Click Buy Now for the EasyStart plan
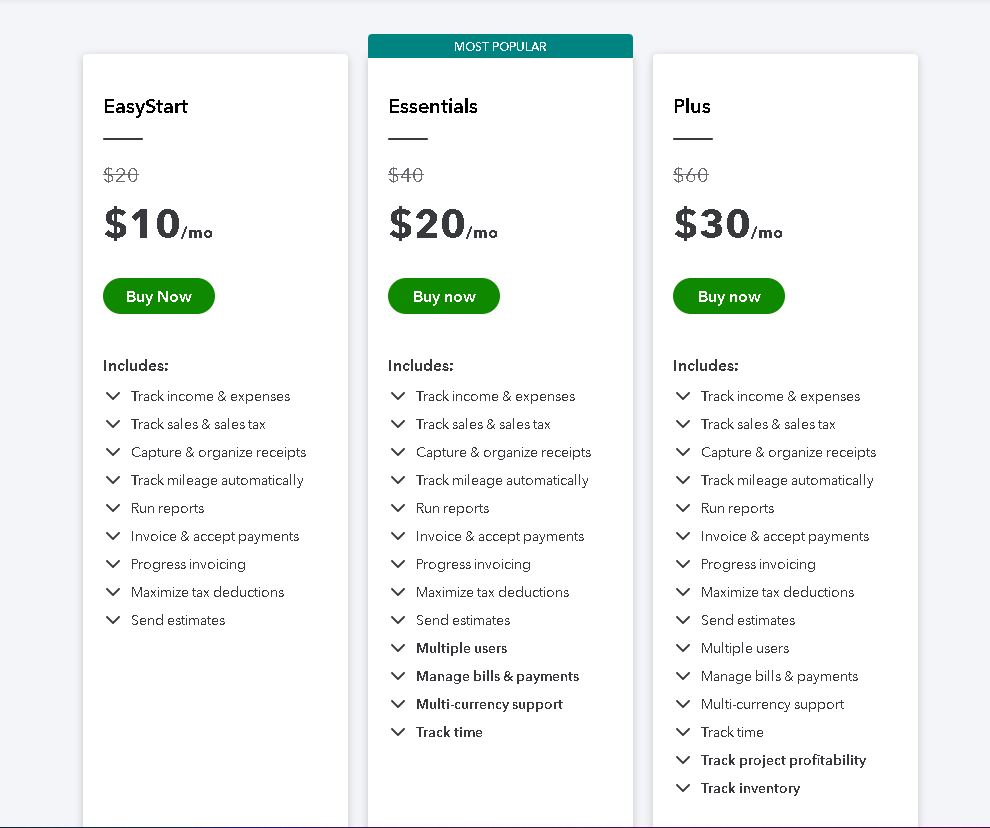 158,296
